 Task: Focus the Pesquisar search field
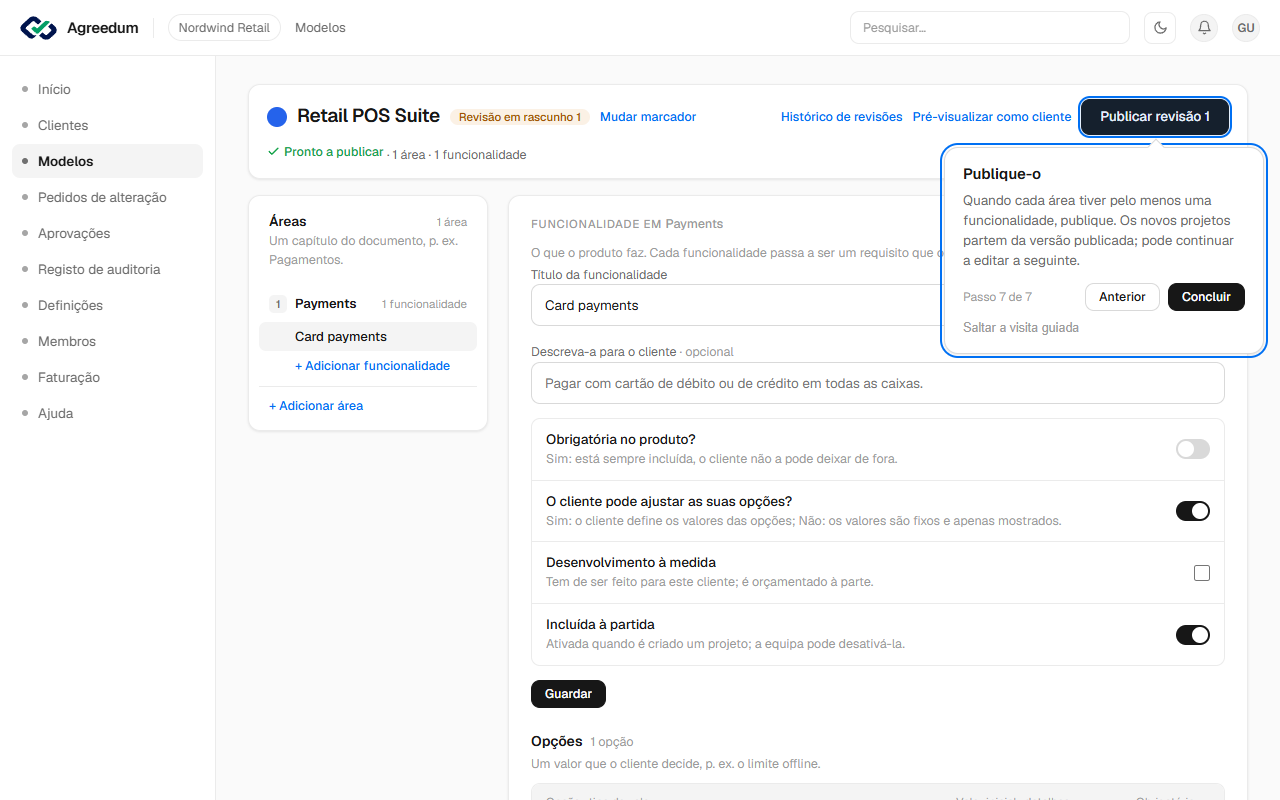coord(990,28)
